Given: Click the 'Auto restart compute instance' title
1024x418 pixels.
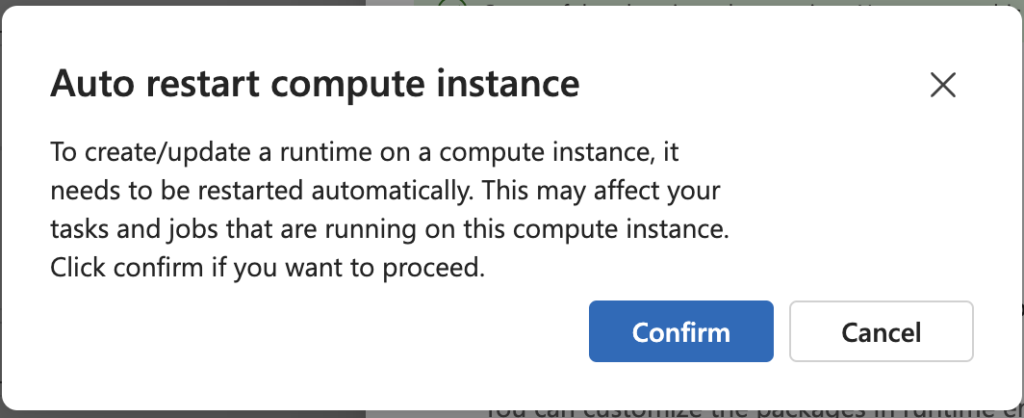Looking at the screenshot, I should click(315, 83).
